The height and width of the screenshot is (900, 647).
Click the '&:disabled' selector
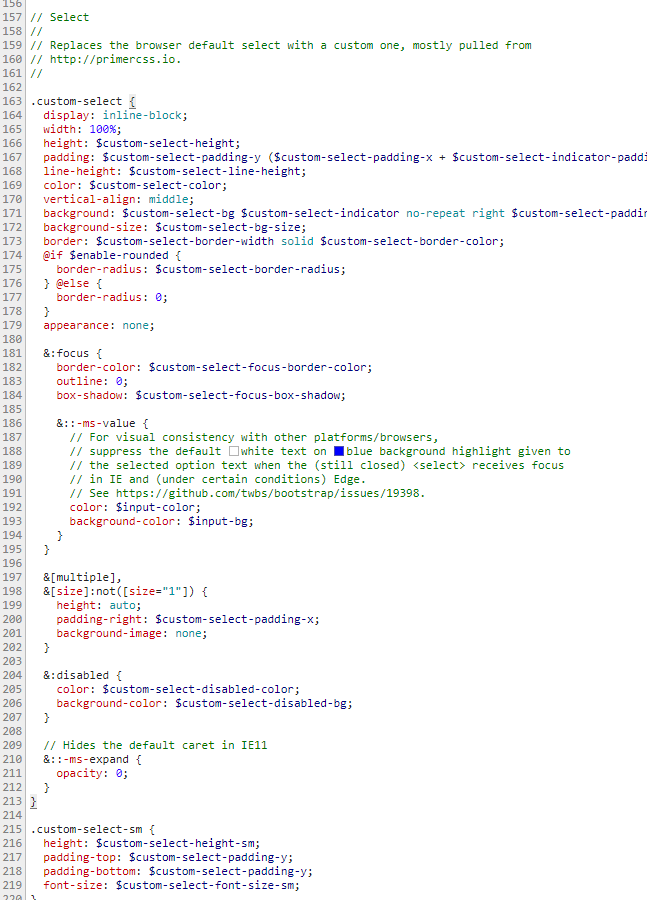(76, 676)
